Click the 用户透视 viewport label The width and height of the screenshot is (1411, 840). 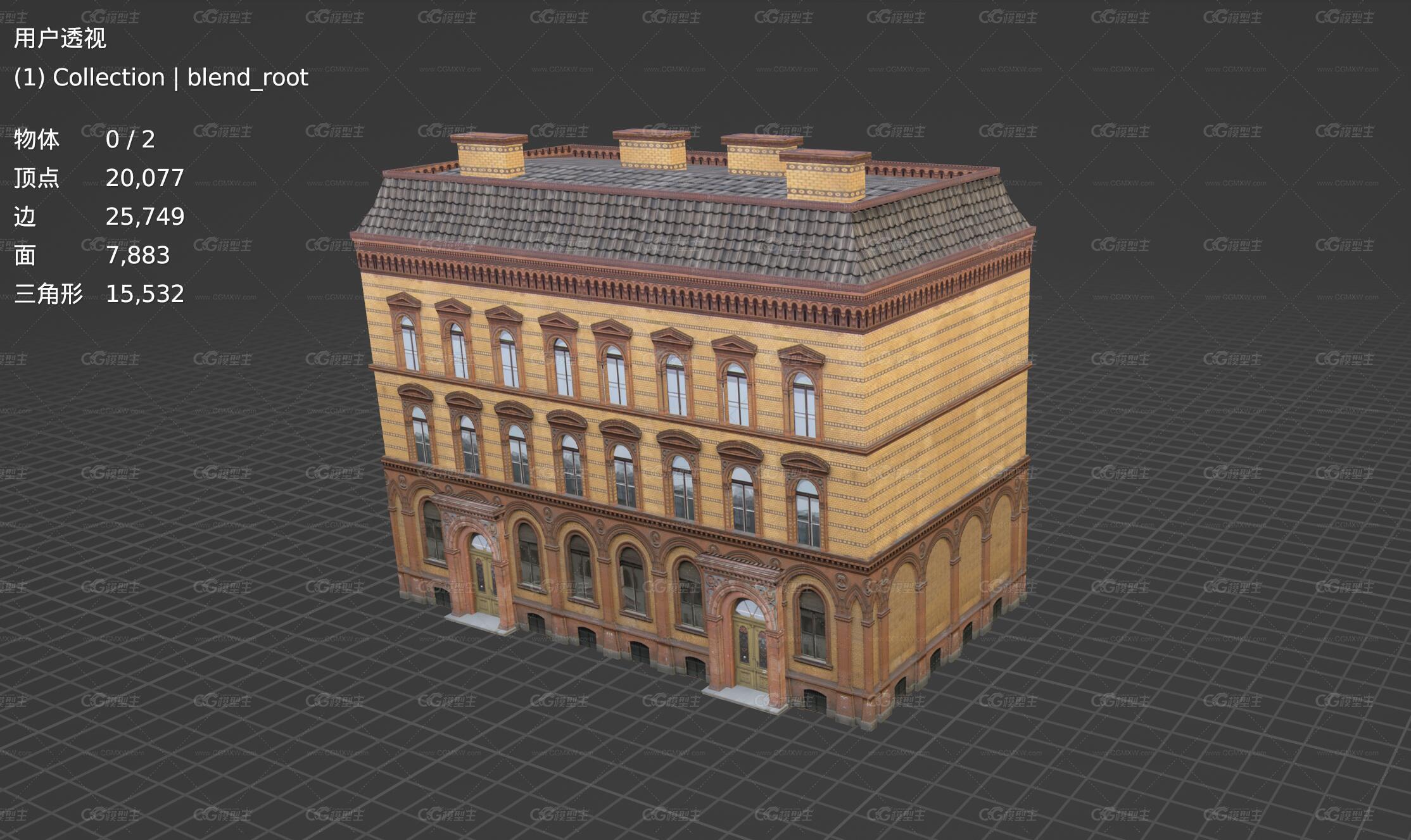point(60,39)
